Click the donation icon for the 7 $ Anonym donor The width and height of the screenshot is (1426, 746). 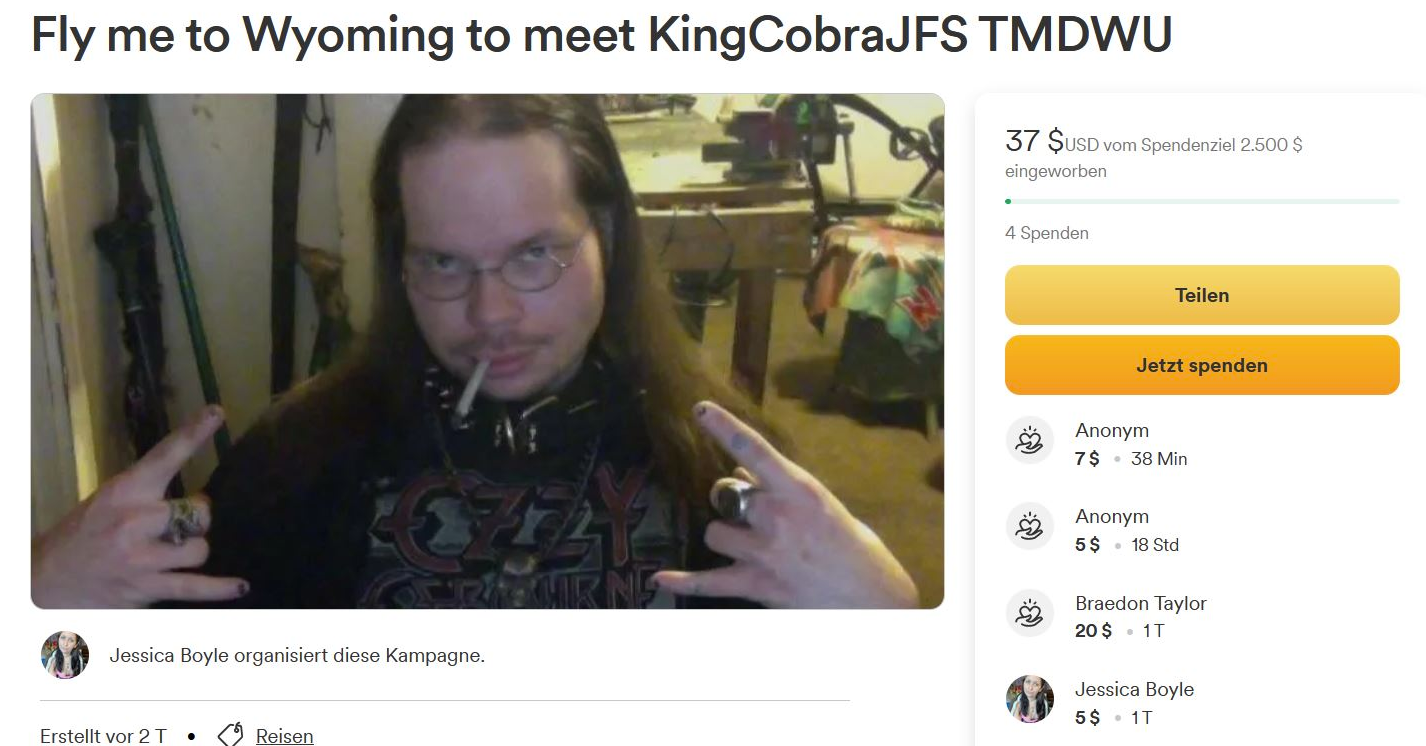[x=1029, y=441]
